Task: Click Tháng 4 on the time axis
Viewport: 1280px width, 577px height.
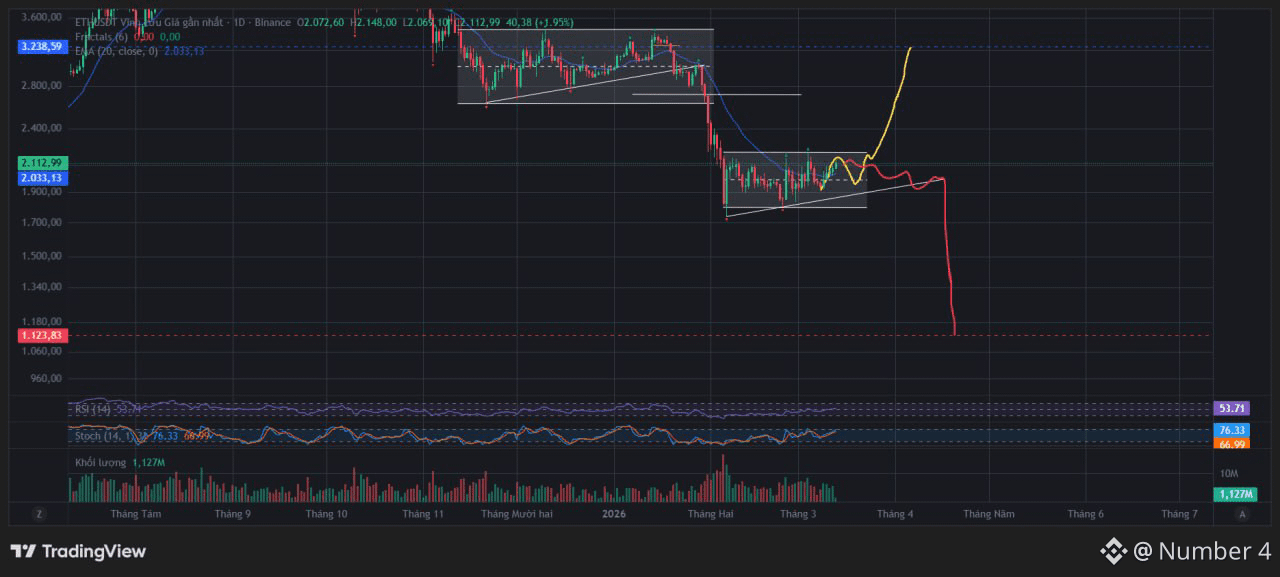Action: pyautogui.click(x=895, y=514)
